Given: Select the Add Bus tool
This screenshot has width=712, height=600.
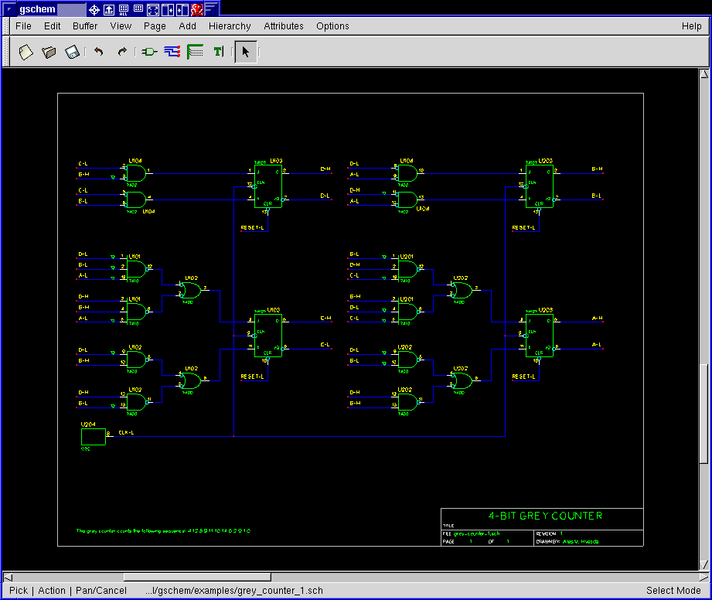Looking at the screenshot, I should pyautogui.click(x=195, y=52).
